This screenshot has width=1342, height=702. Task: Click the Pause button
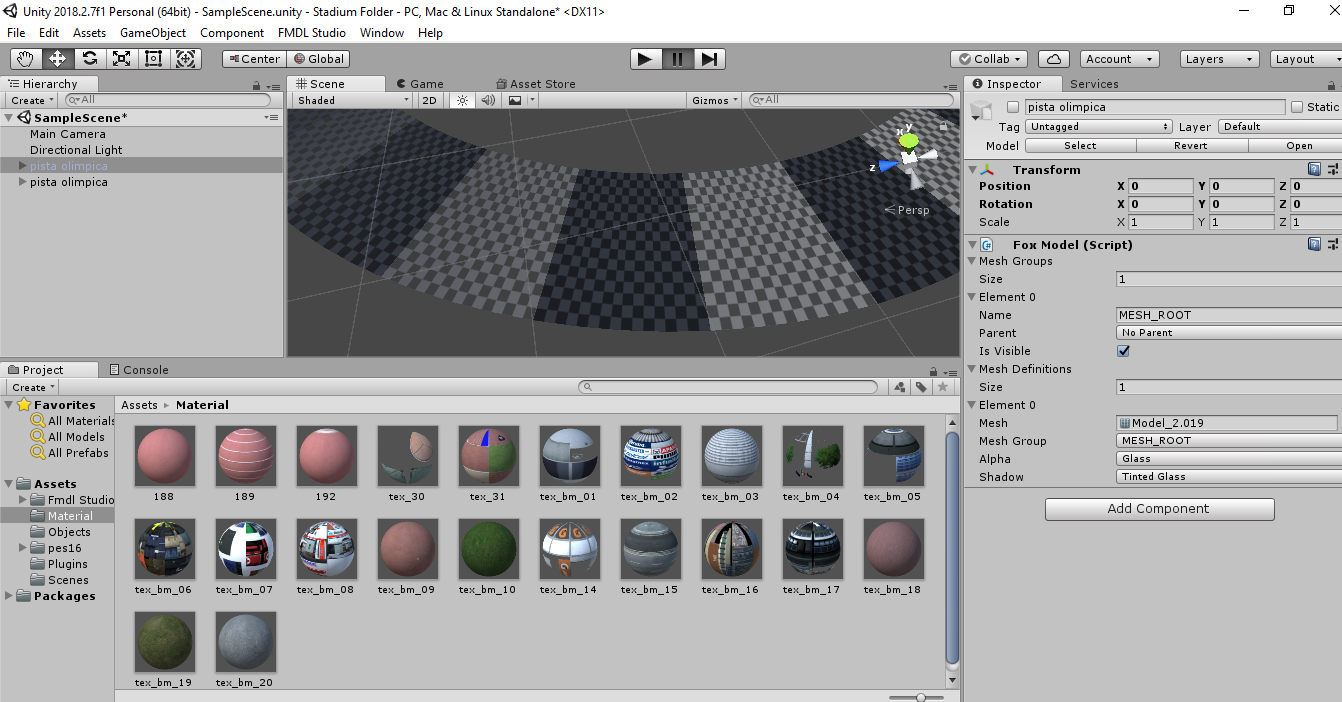point(677,59)
